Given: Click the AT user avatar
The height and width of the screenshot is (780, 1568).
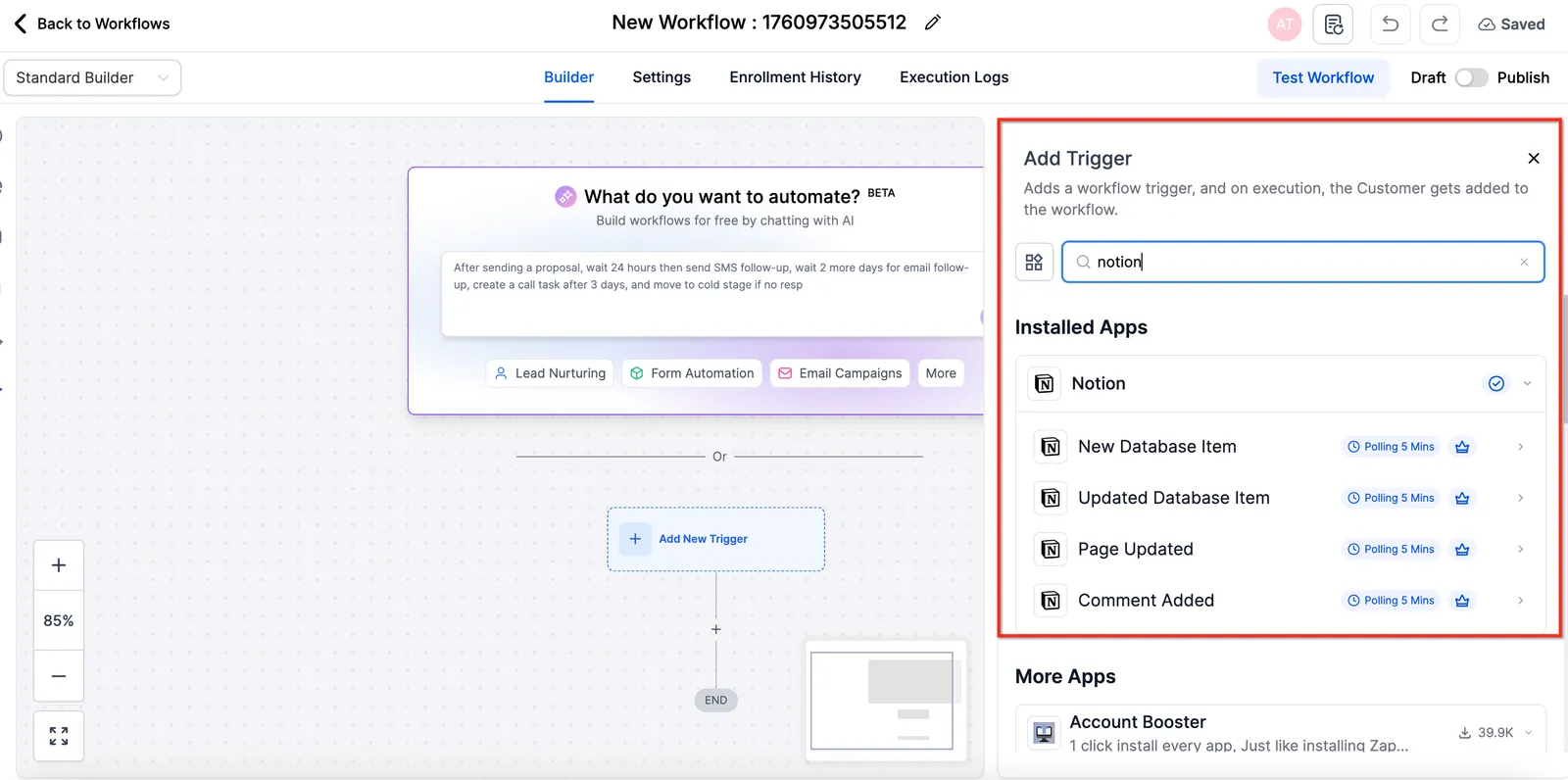Looking at the screenshot, I should click(x=1285, y=24).
